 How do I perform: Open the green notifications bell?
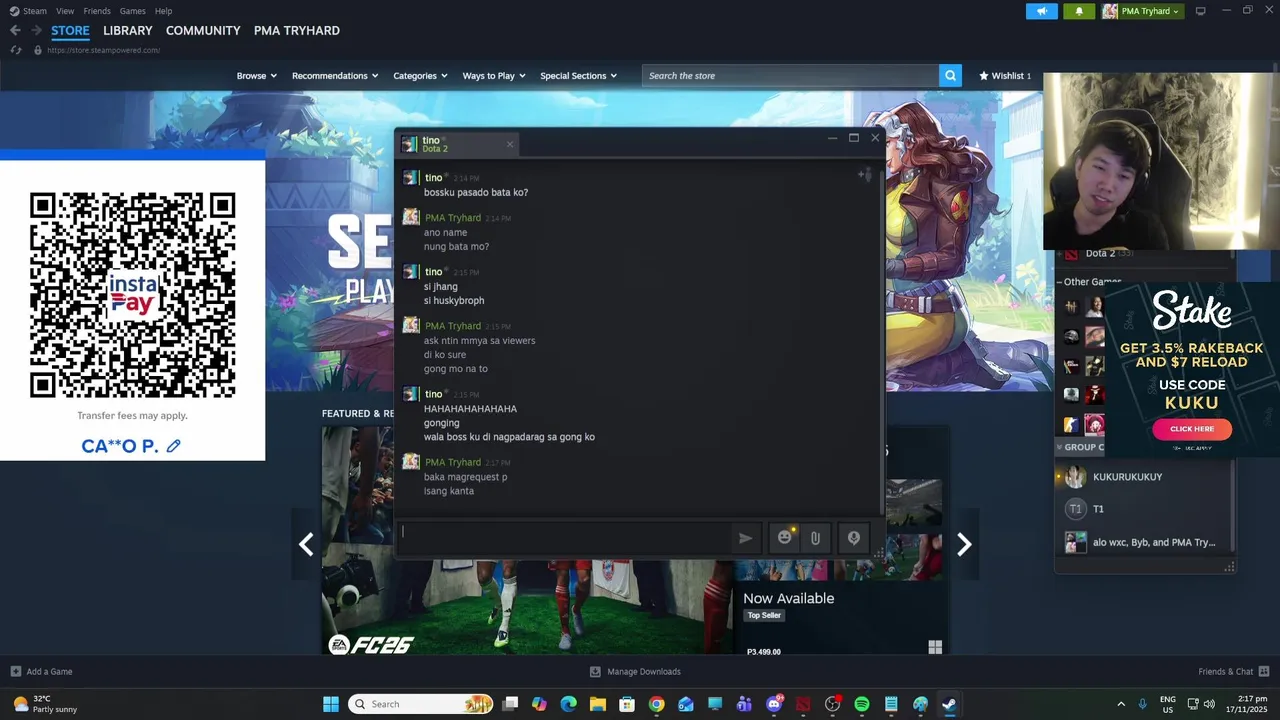pyautogui.click(x=1079, y=11)
